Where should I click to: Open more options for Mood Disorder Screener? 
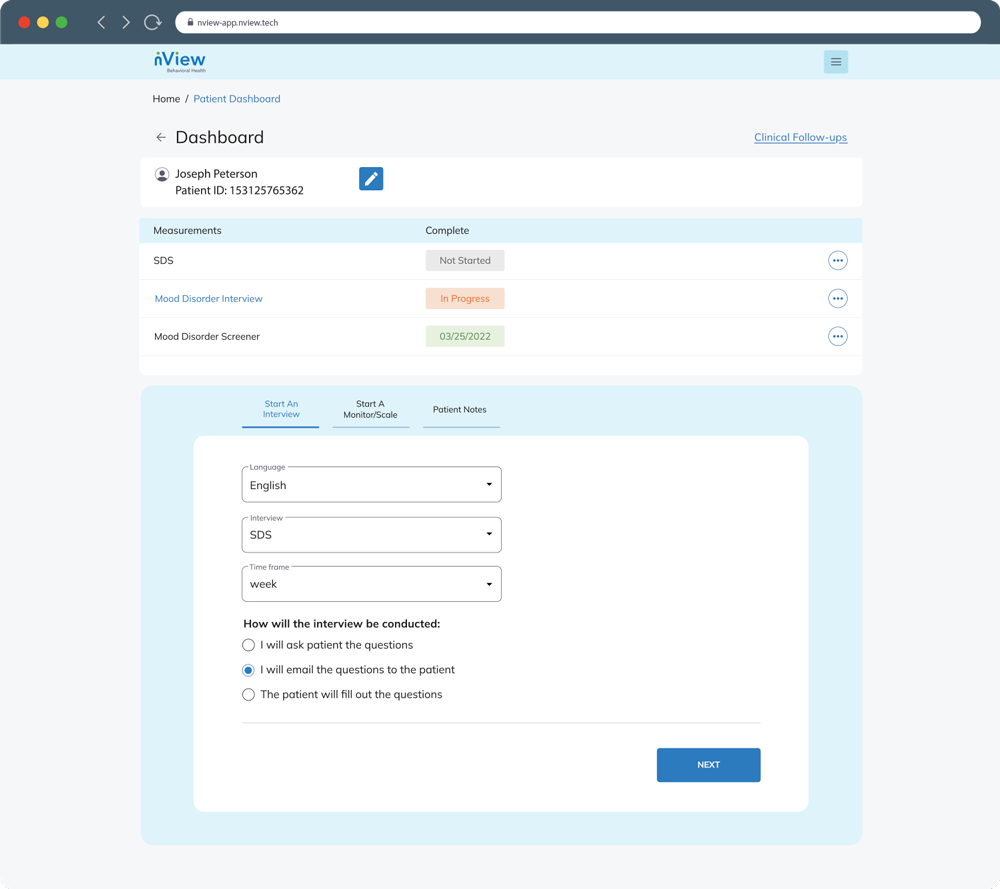point(838,337)
